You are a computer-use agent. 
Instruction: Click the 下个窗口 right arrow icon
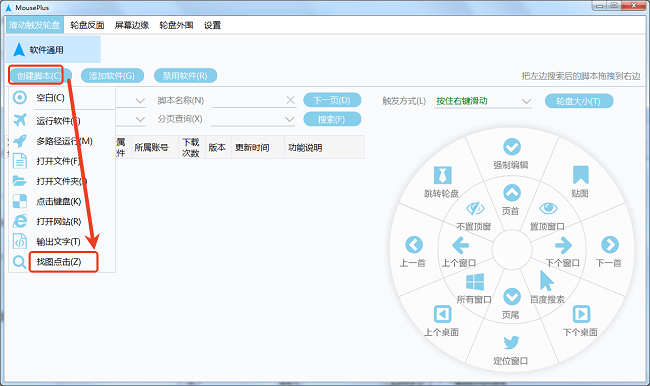[x=563, y=245]
